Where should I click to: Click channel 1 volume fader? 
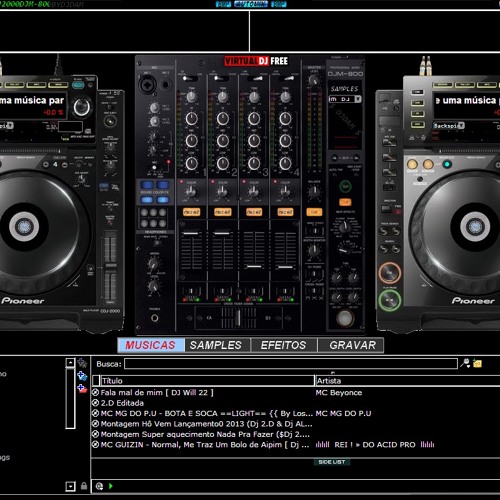tap(191, 233)
